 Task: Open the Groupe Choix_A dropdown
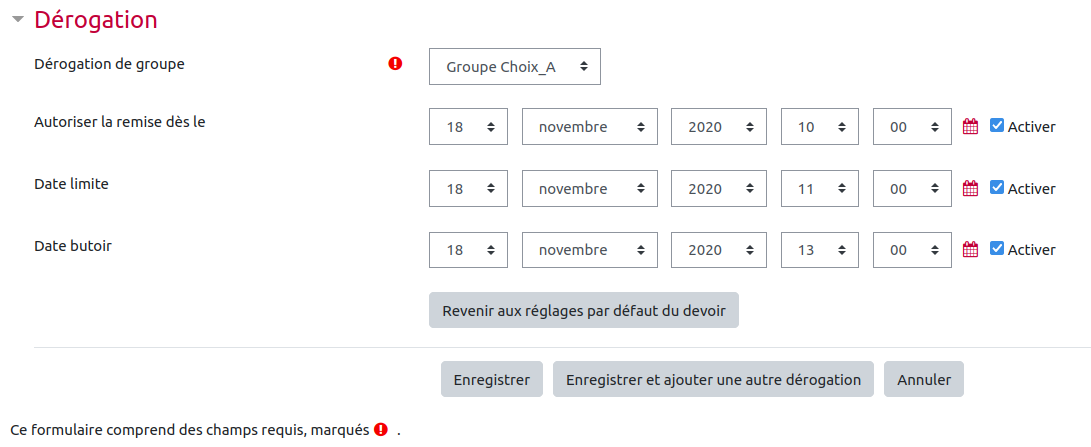pos(515,67)
